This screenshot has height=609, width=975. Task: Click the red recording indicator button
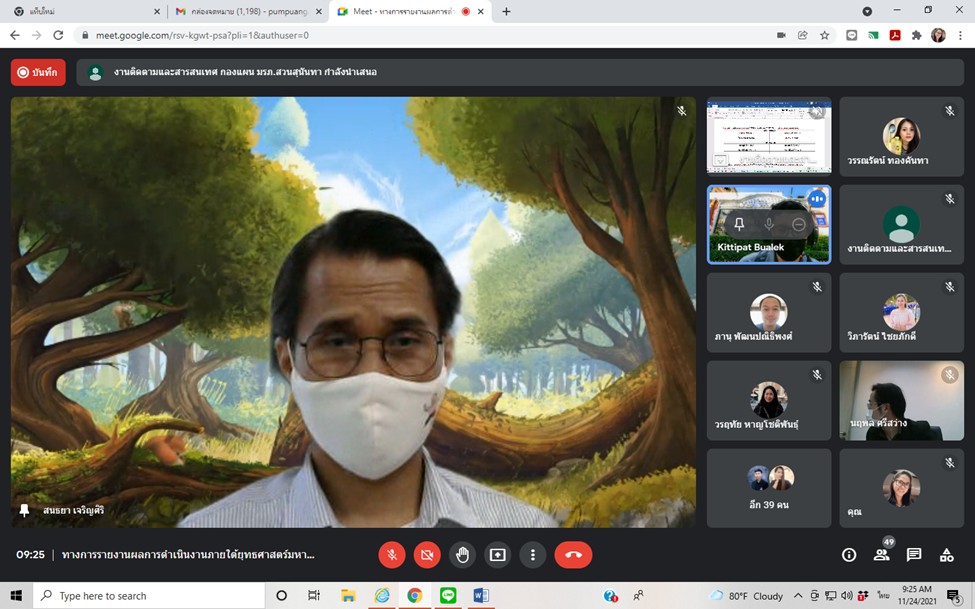38,72
